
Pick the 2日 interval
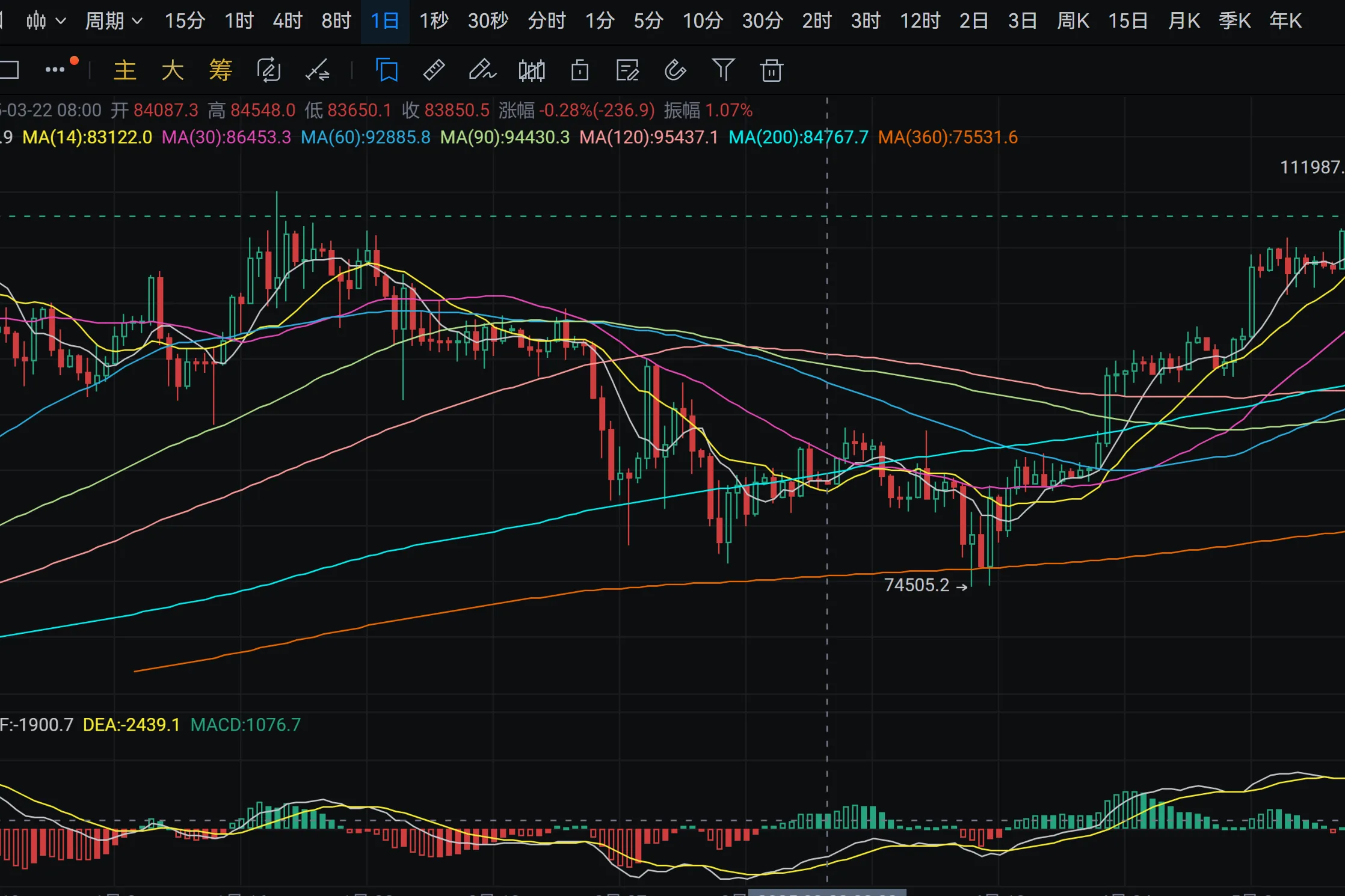tap(974, 21)
